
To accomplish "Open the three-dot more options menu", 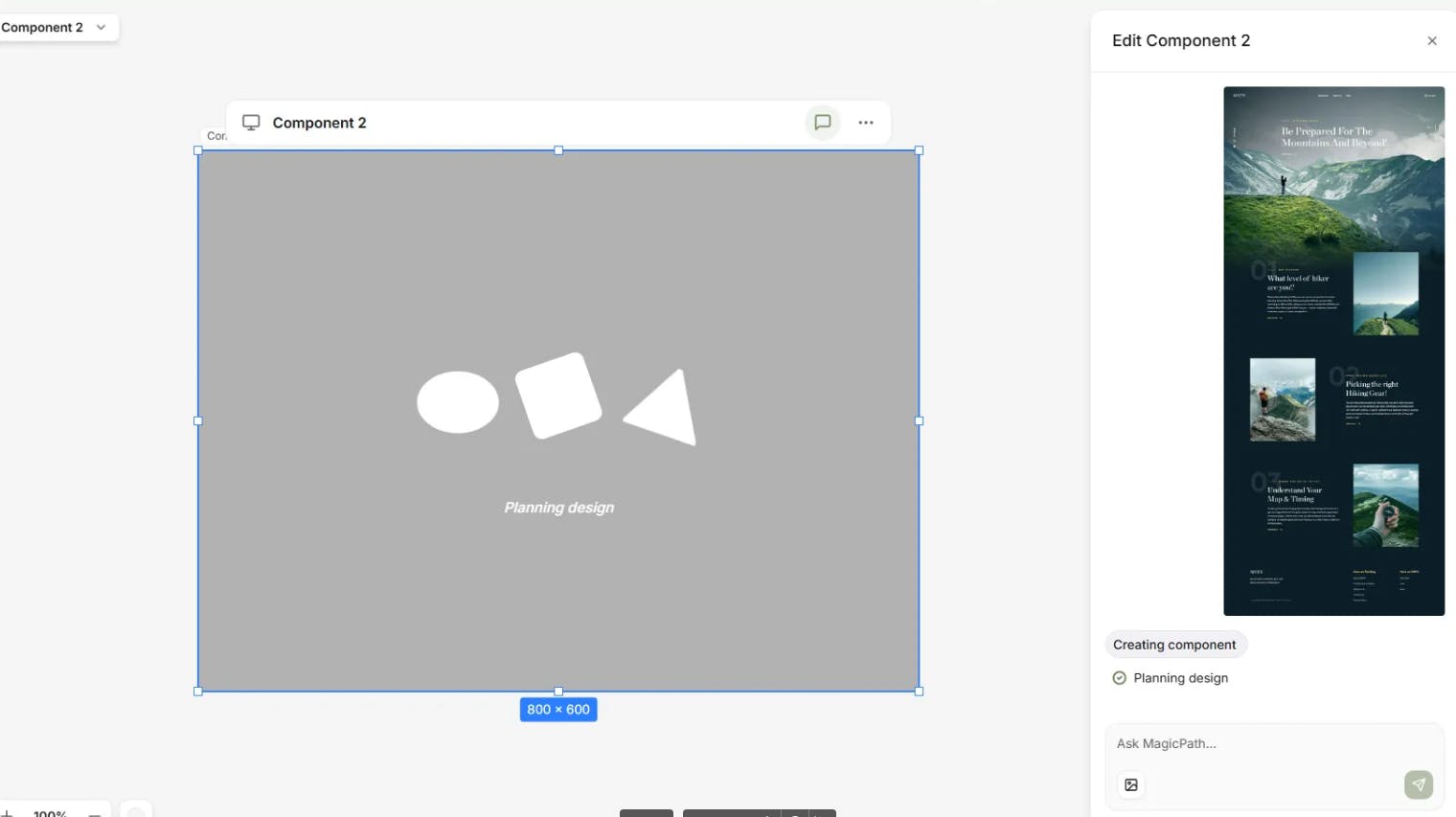I will 866,123.
